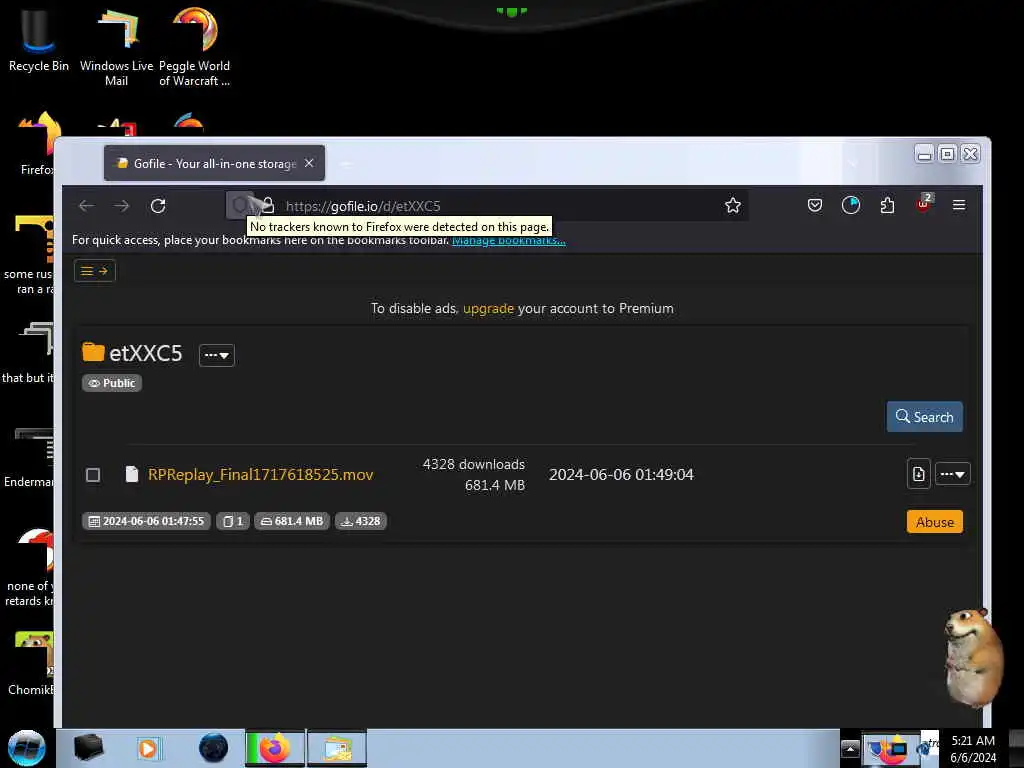Open the RPReplay_Final1717618525.mov file link
The width and height of the screenshot is (1024, 768).
261,475
